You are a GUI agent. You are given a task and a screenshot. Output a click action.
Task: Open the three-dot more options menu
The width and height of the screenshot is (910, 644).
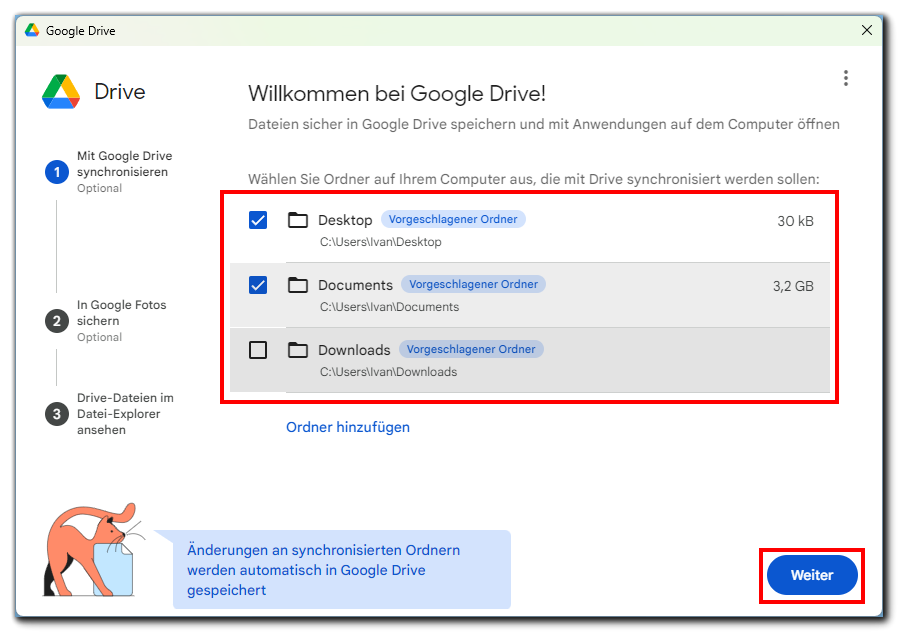pos(846,78)
